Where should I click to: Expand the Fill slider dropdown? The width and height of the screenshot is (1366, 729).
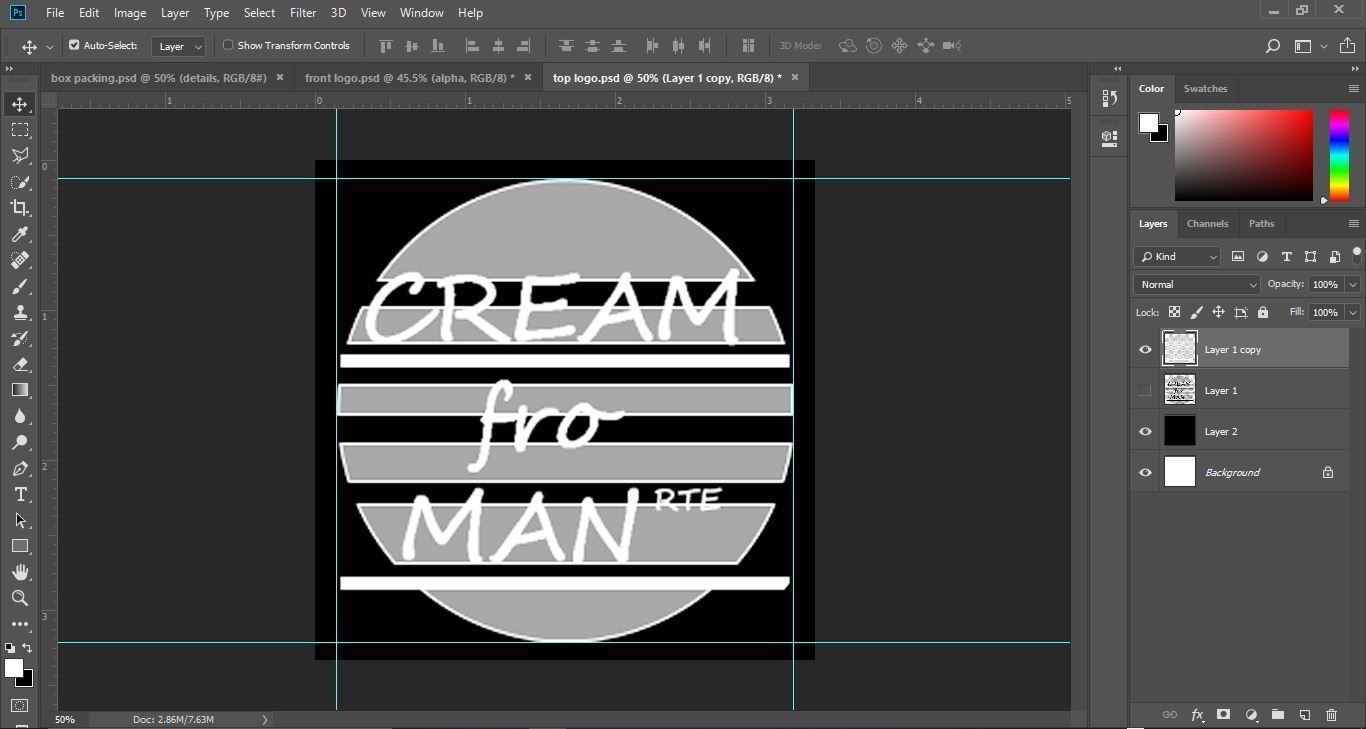coord(1353,312)
